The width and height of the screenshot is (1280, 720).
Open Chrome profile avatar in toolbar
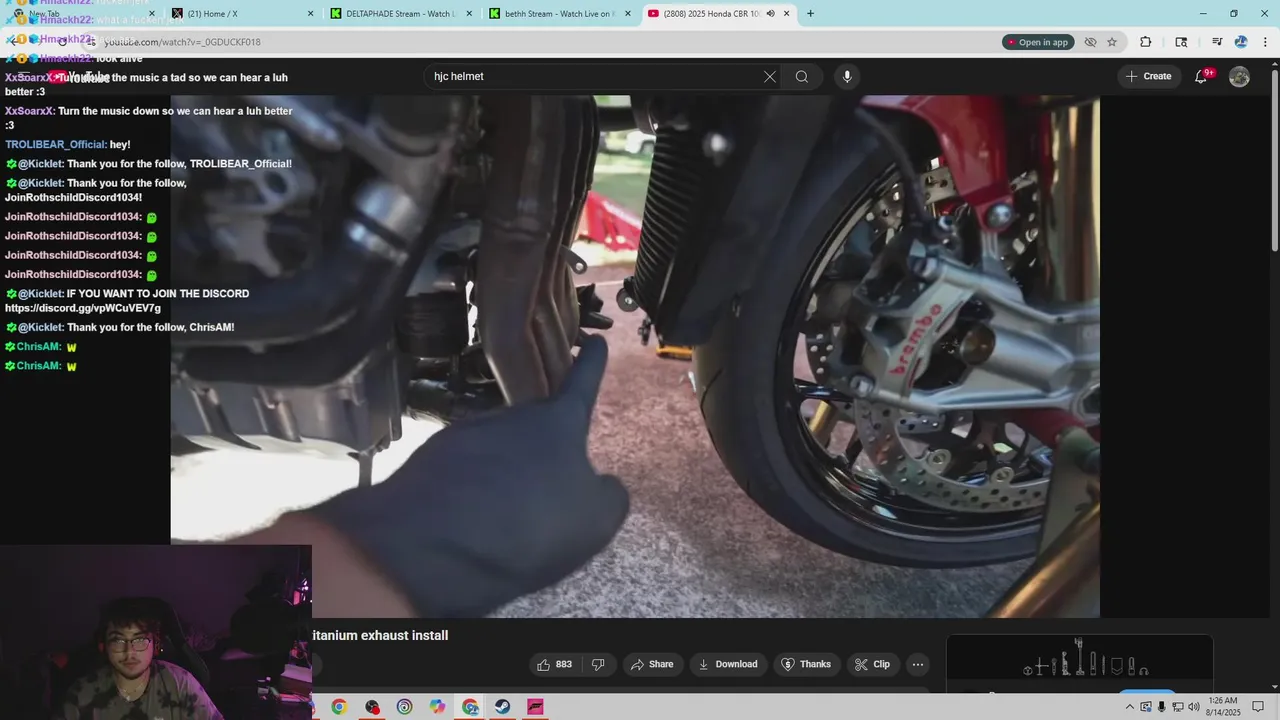point(1241,42)
